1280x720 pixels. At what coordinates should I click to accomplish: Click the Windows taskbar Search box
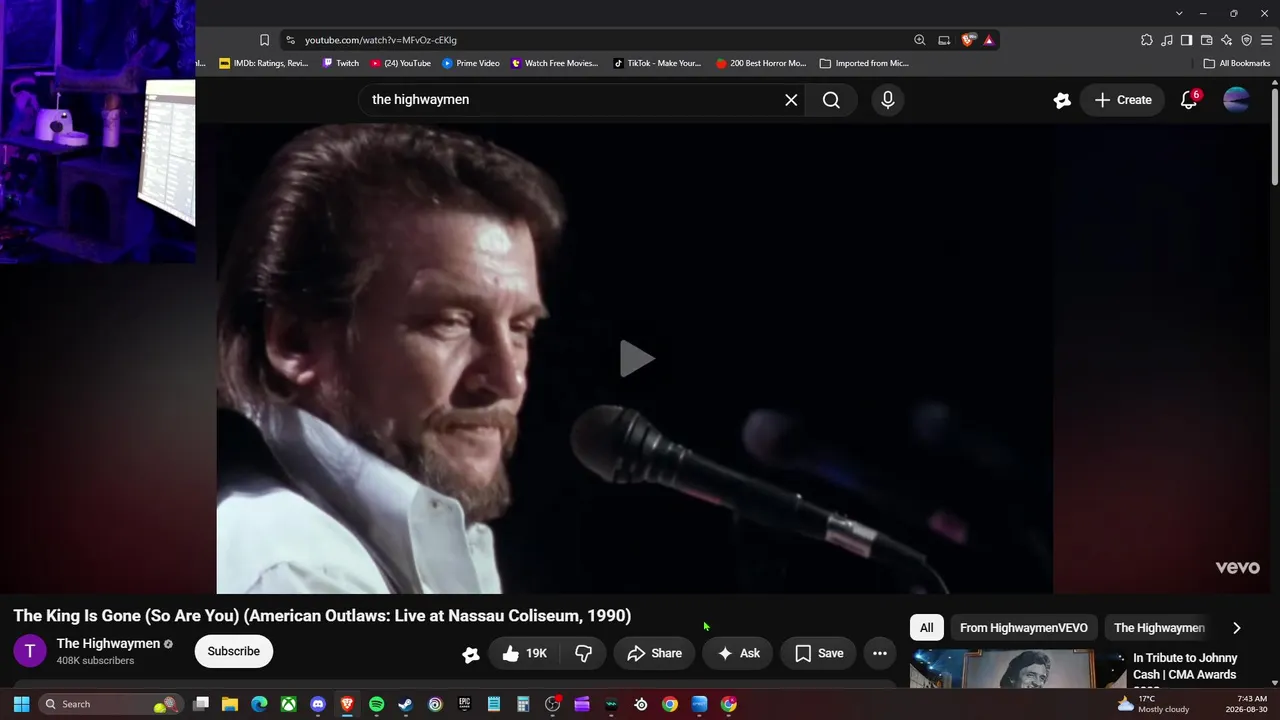110,704
